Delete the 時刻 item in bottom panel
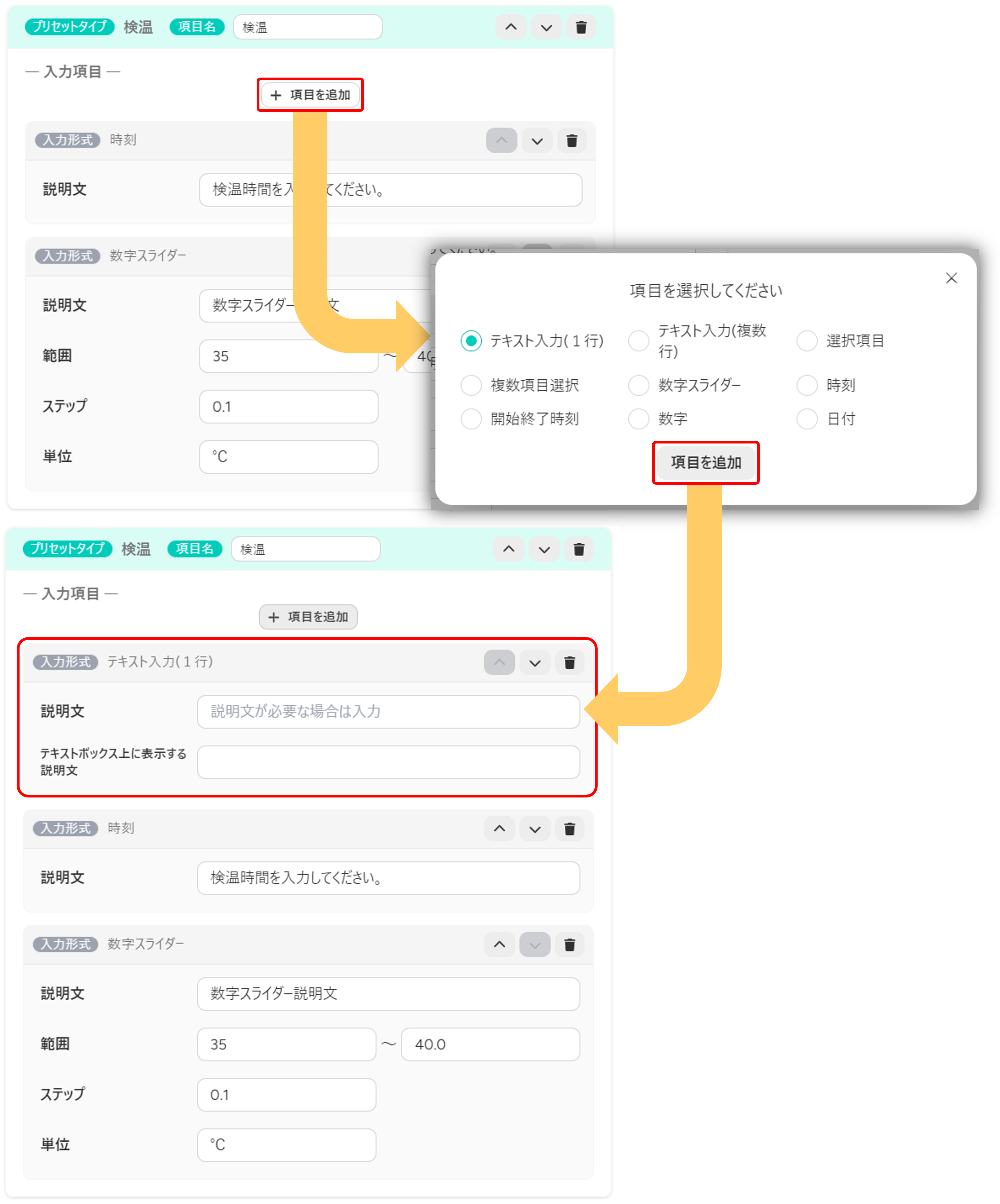Screen dimensions: 1000x1204 [x=570, y=829]
